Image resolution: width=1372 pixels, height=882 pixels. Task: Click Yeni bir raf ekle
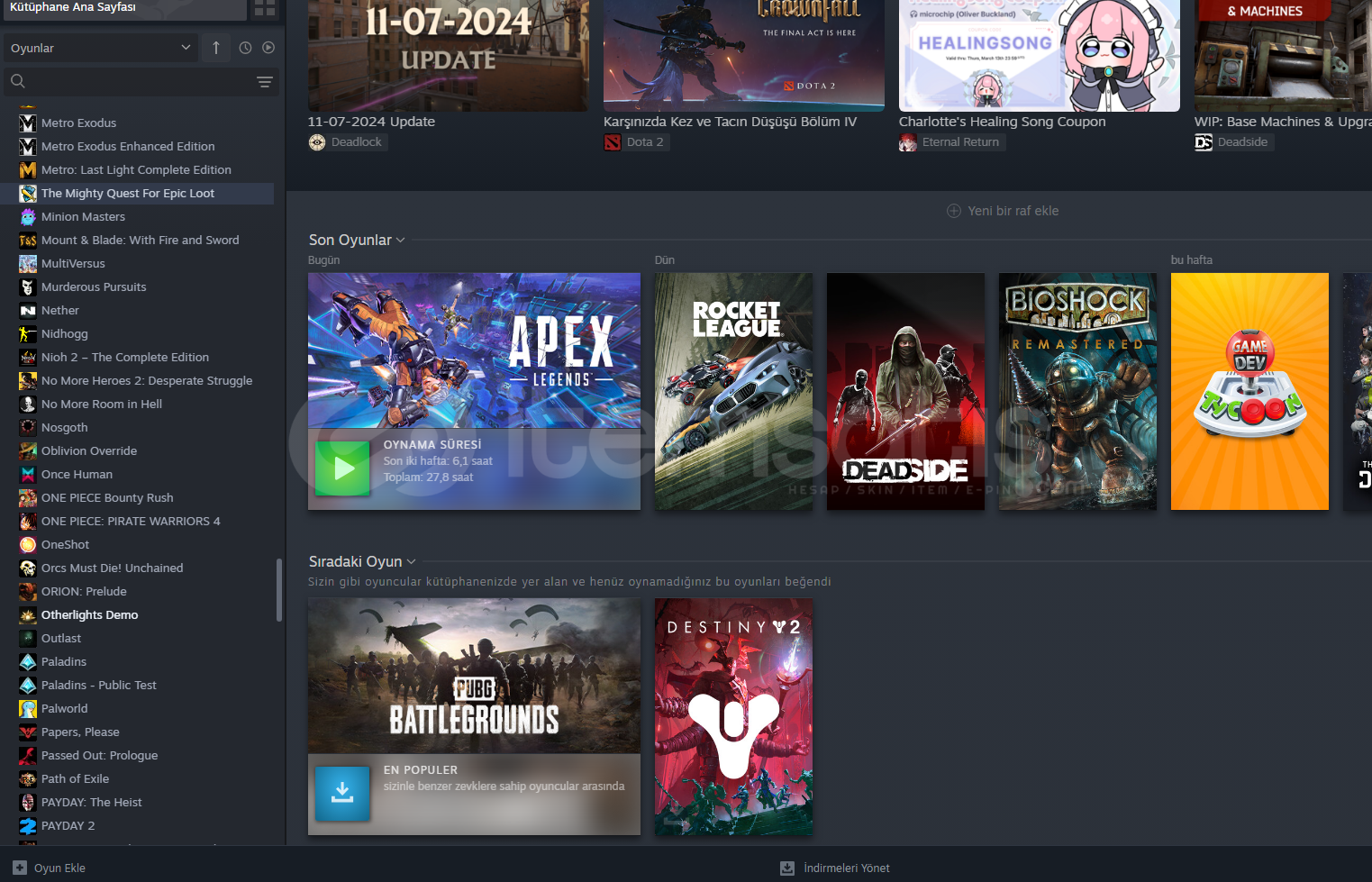[1003, 211]
